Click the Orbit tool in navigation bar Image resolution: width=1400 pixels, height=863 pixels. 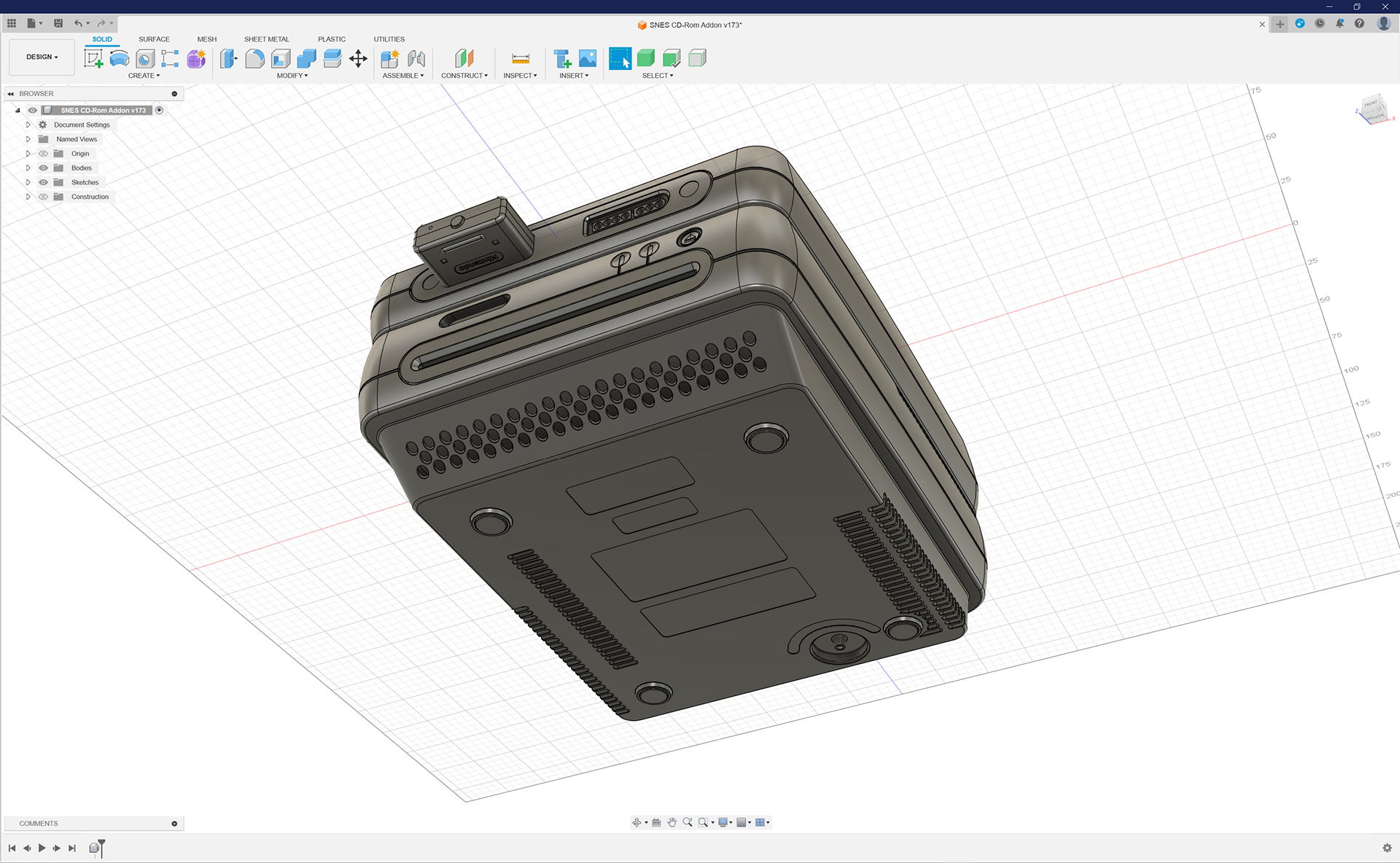click(x=637, y=822)
